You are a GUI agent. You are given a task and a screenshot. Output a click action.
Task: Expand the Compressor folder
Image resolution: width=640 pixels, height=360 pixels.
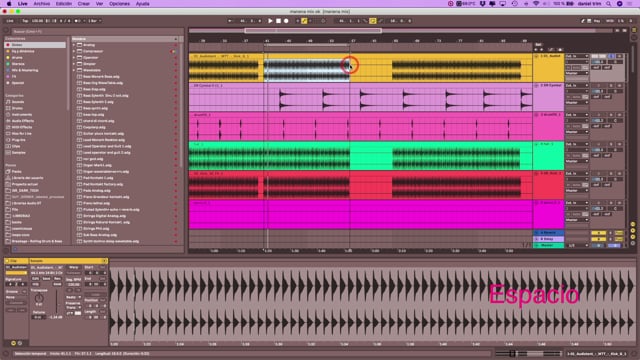coord(74,51)
